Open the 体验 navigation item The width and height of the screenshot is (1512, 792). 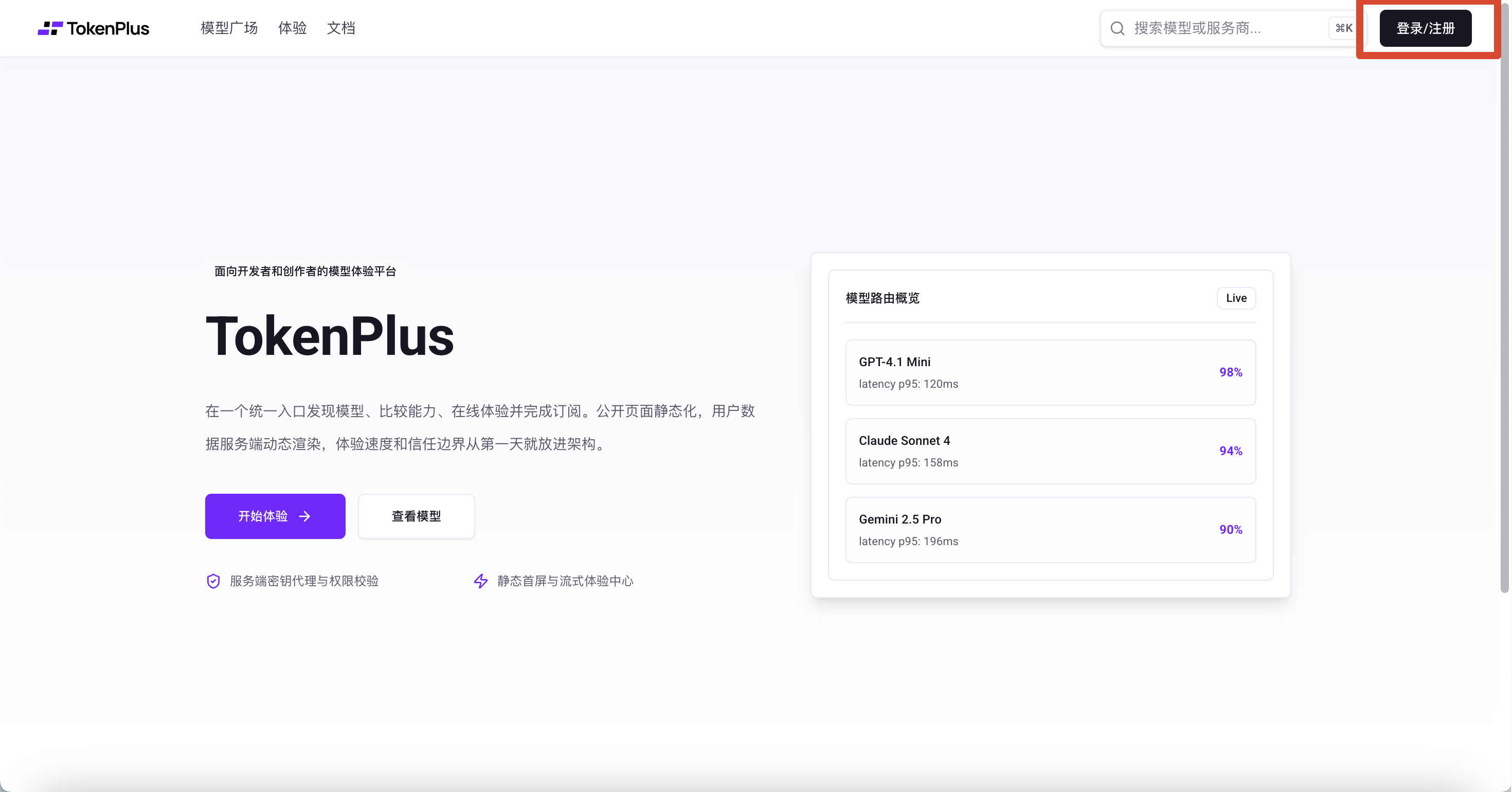(x=292, y=28)
